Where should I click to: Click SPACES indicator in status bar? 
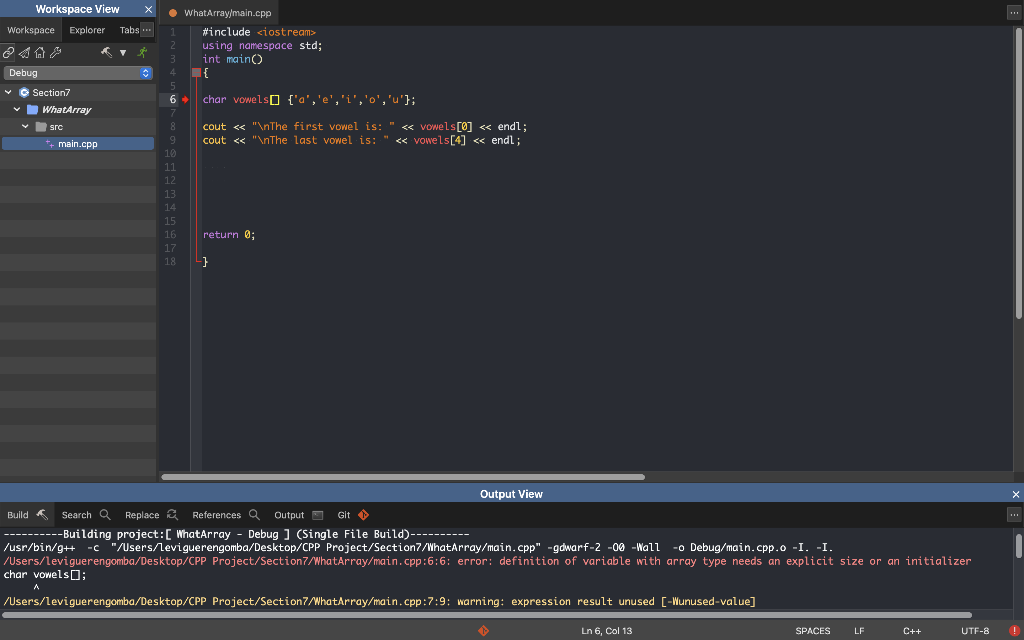(812, 630)
